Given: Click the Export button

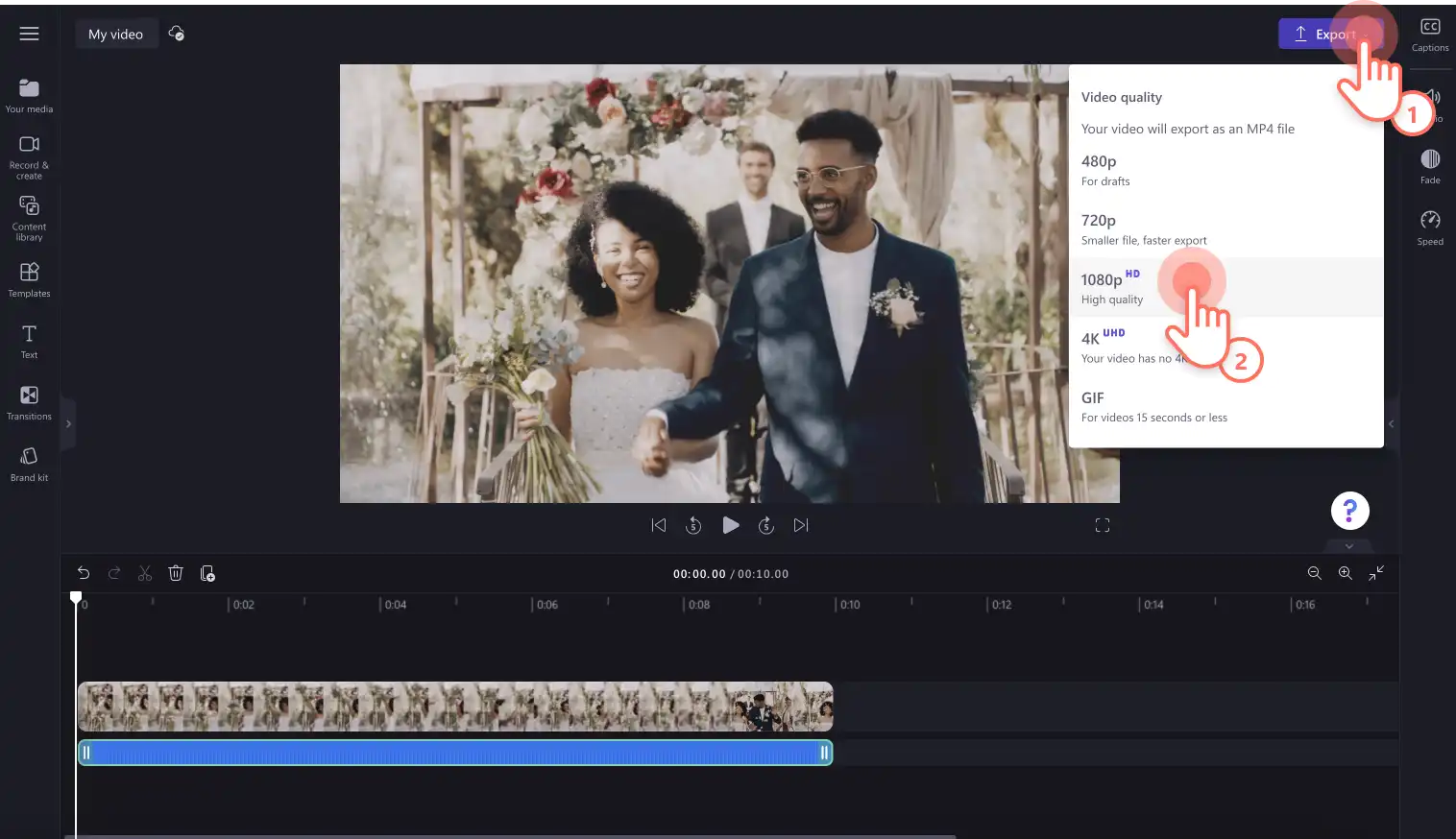Looking at the screenshot, I should (1330, 34).
